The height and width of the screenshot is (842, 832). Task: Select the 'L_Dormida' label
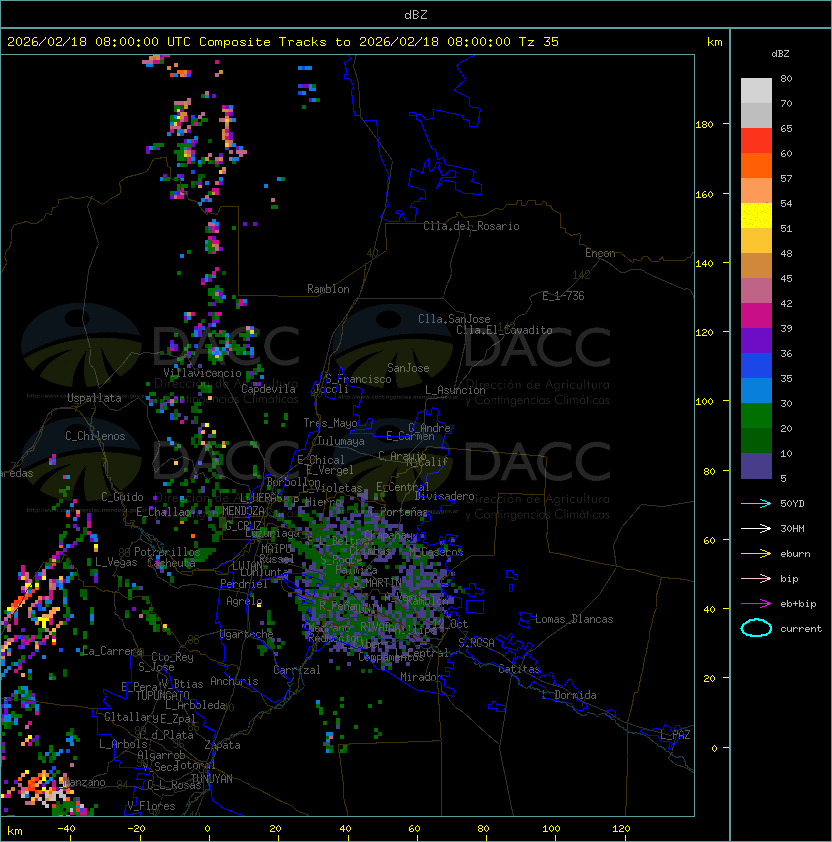tap(569, 695)
